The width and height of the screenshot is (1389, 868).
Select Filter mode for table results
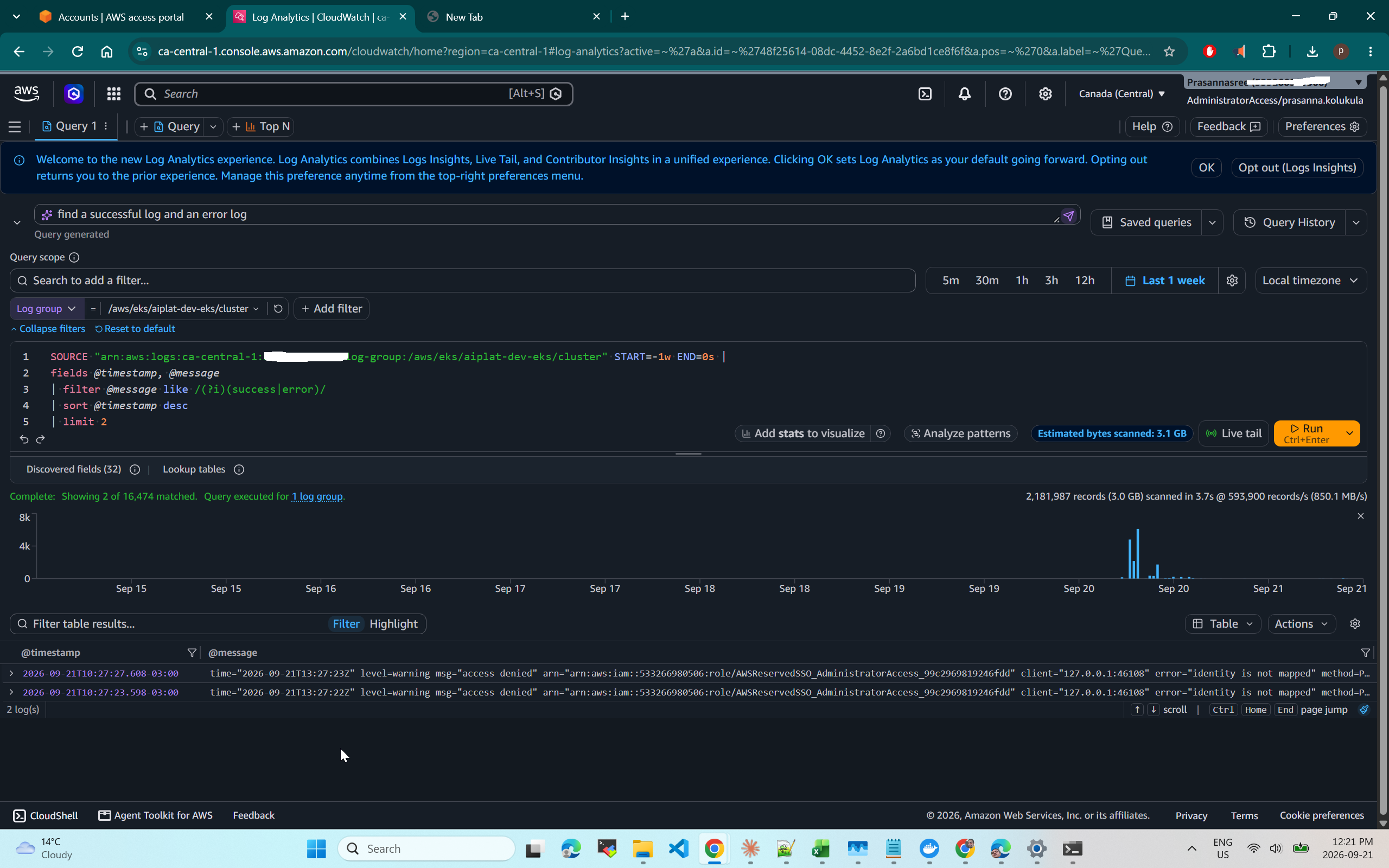coord(346,623)
